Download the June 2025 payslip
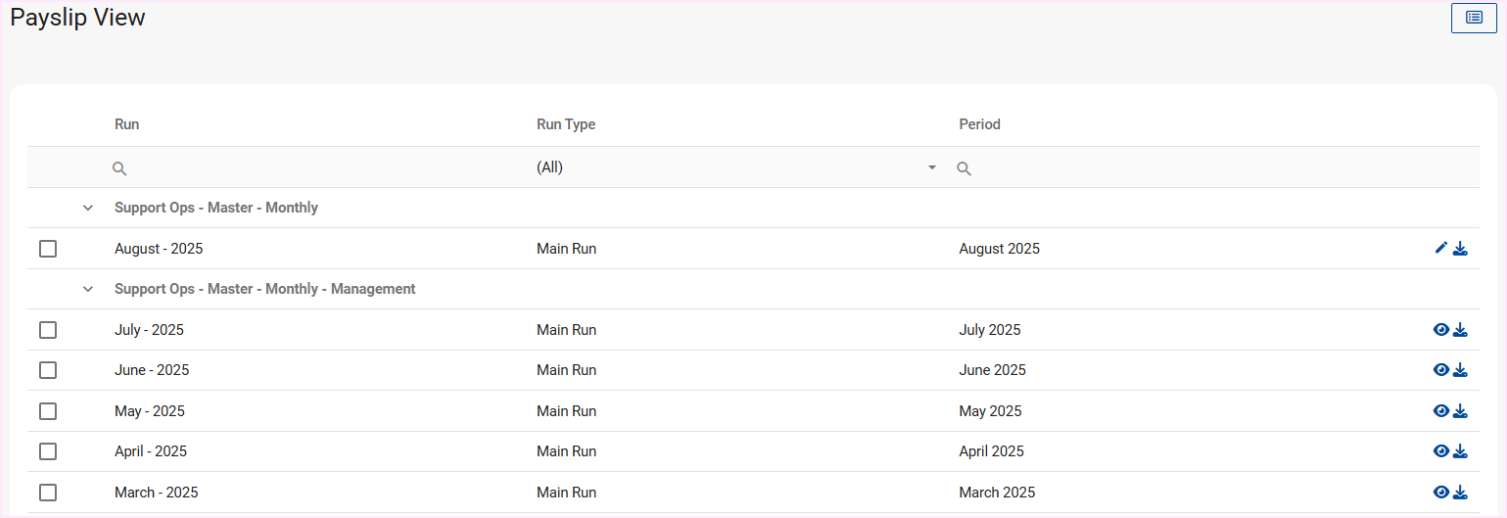The width and height of the screenshot is (1507, 518). pos(1460,370)
